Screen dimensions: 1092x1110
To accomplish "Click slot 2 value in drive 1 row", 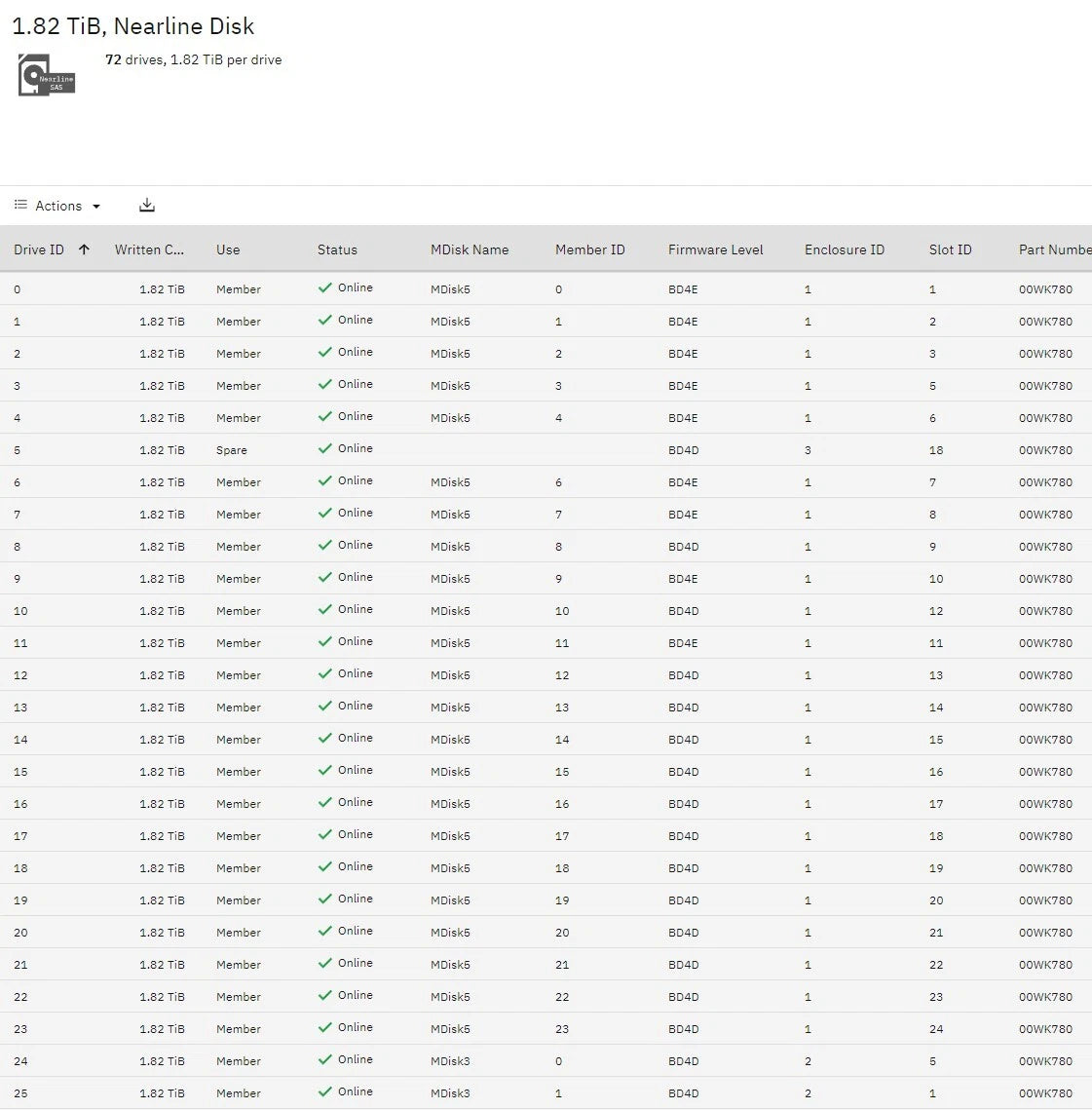I will (932, 322).
